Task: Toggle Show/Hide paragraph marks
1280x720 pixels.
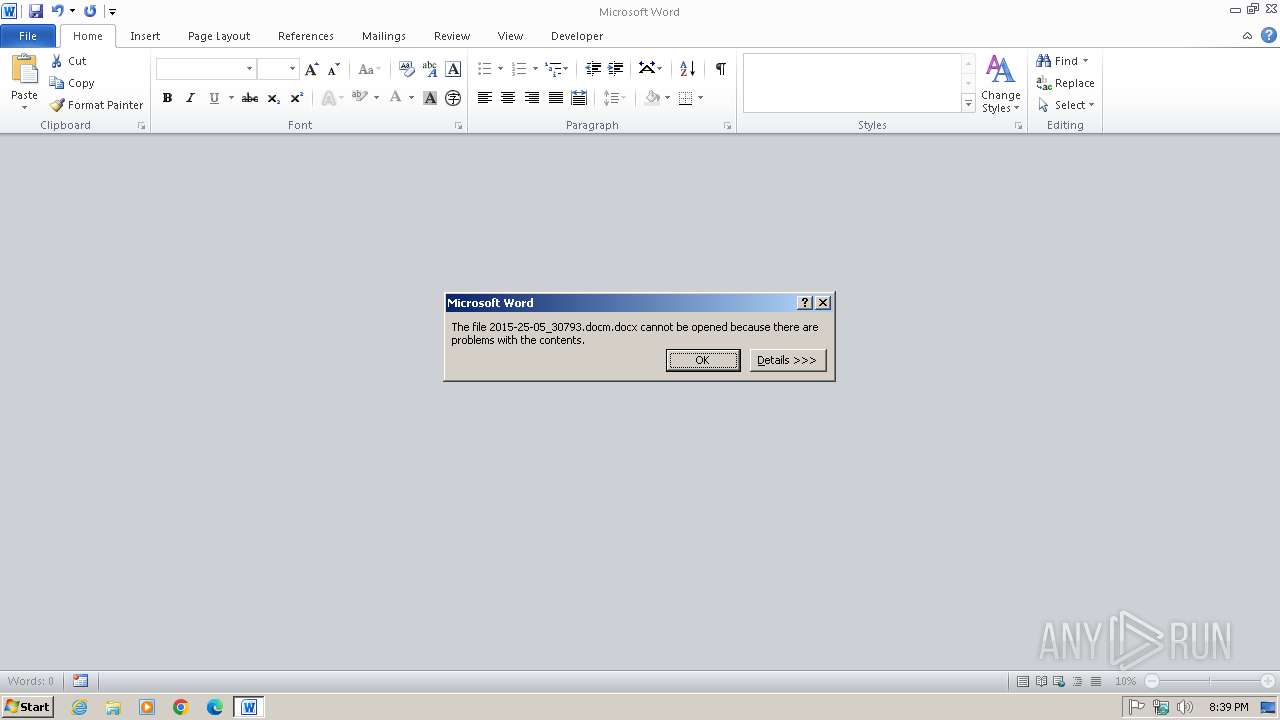Action: [x=720, y=69]
